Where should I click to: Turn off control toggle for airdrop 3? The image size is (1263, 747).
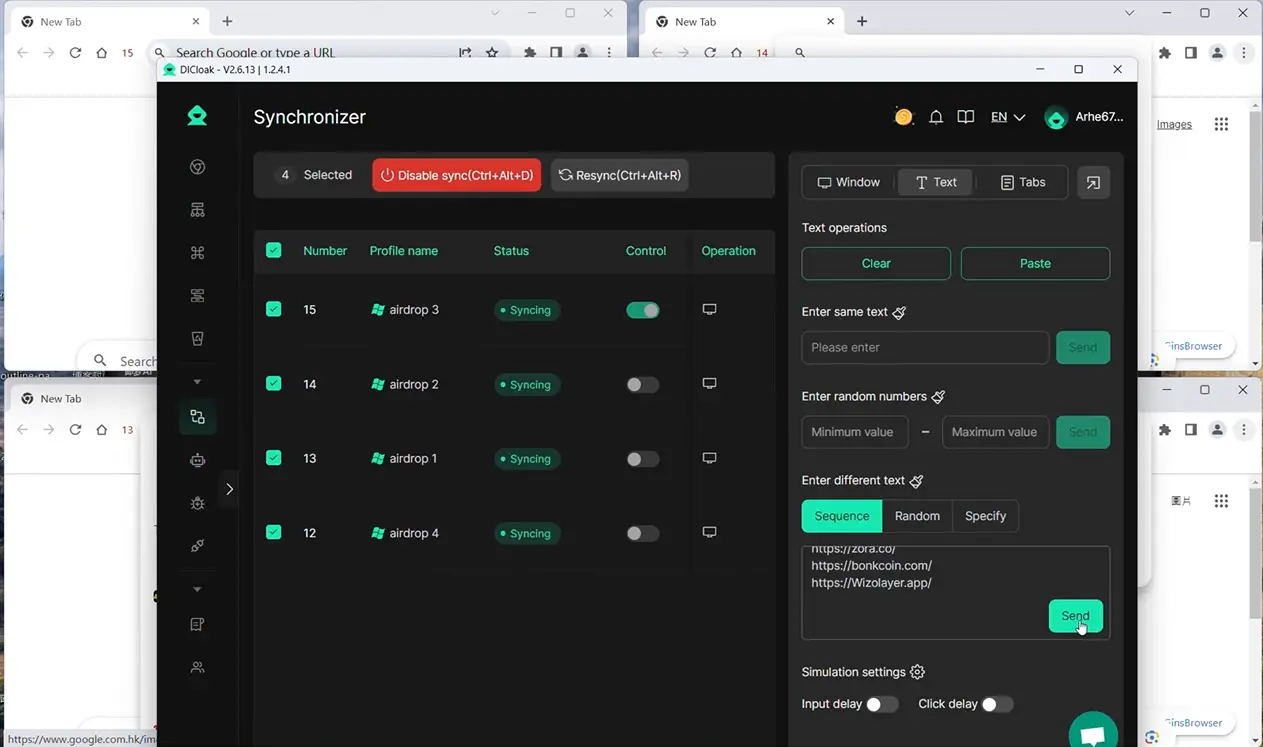643,310
